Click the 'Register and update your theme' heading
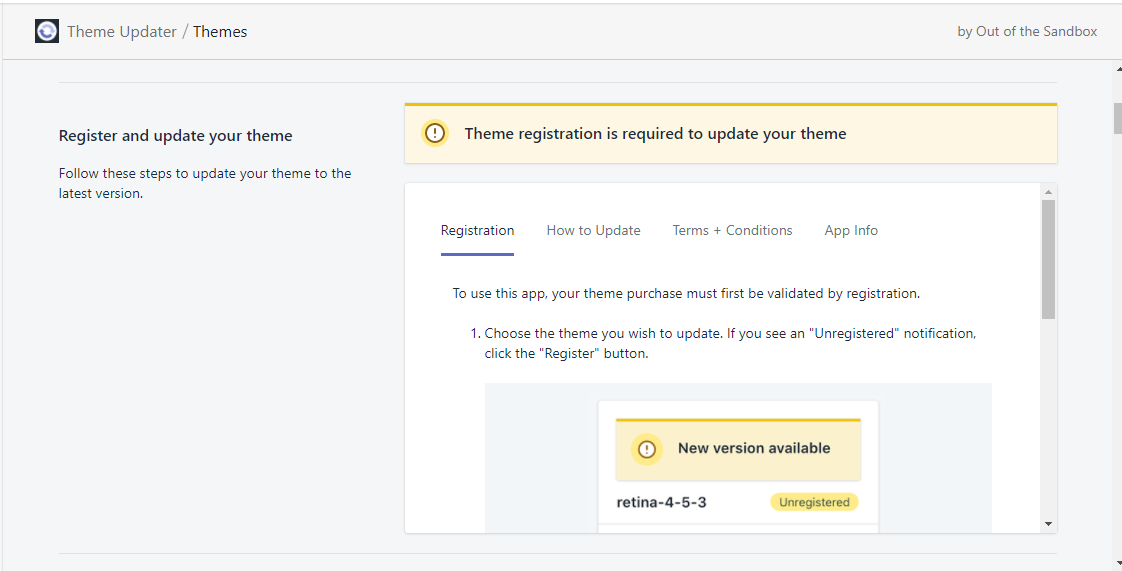 point(175,136)
